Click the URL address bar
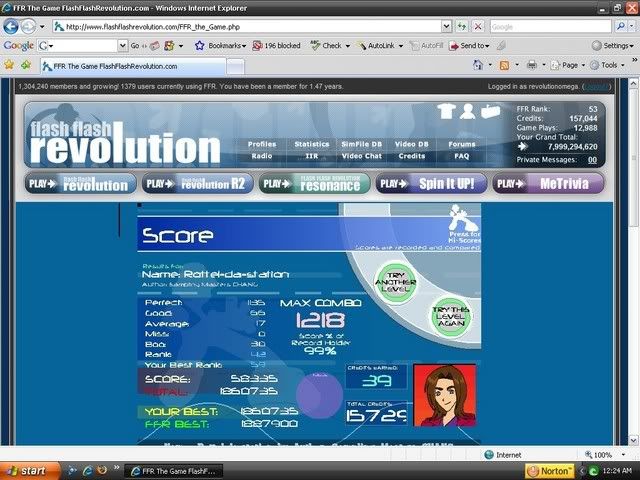Viewport: 640px width, 480px height. point(250,27)
